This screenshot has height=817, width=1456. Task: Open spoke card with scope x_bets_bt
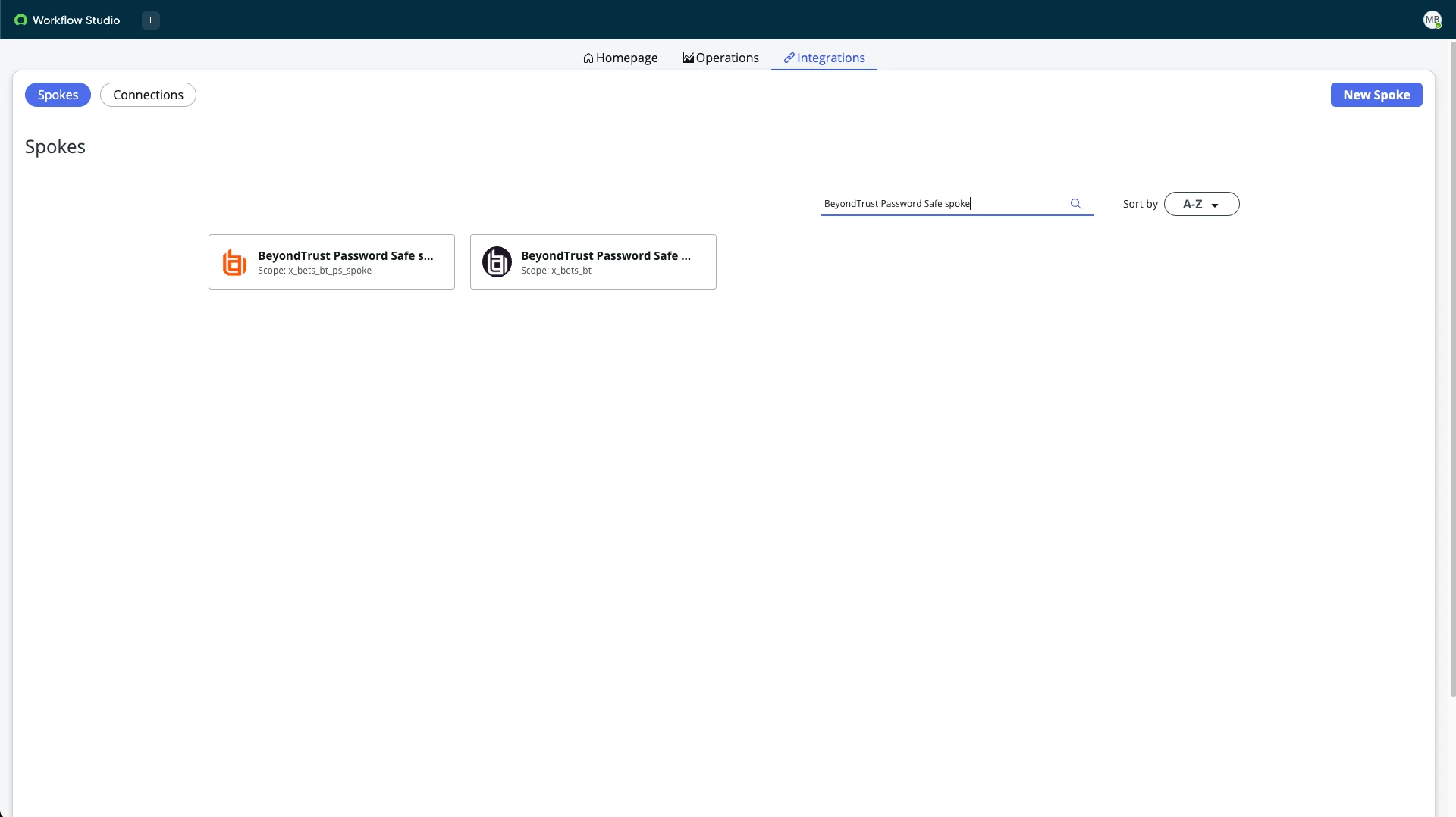coord(593,261)
